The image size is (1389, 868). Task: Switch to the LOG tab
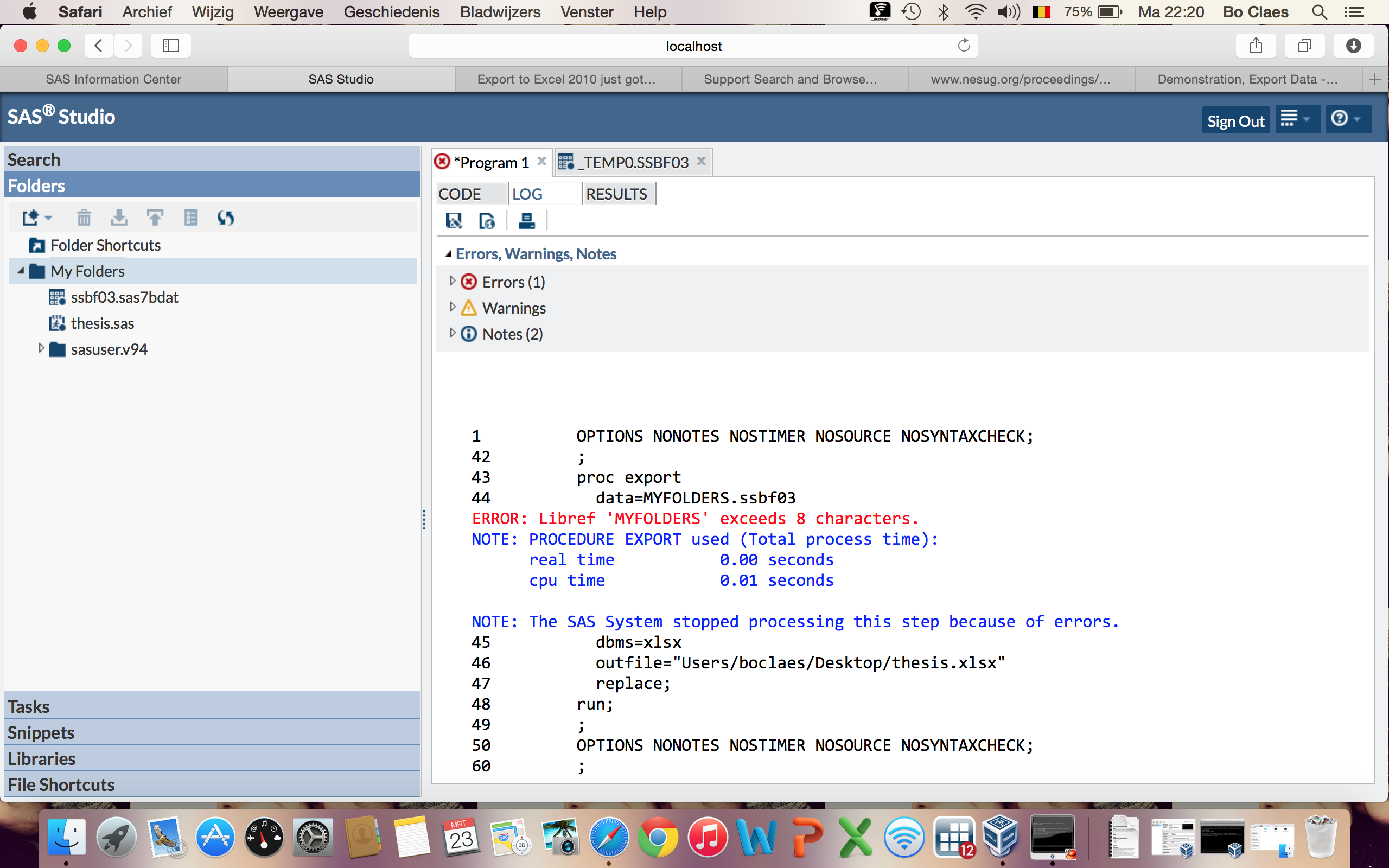[545, 194]
